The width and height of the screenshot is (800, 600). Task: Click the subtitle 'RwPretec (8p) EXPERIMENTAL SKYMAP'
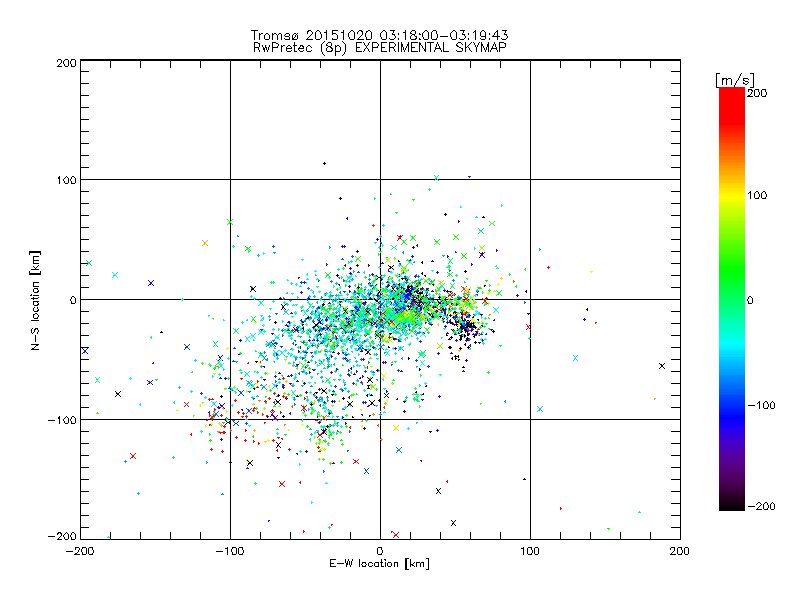[x=380, y=48]
